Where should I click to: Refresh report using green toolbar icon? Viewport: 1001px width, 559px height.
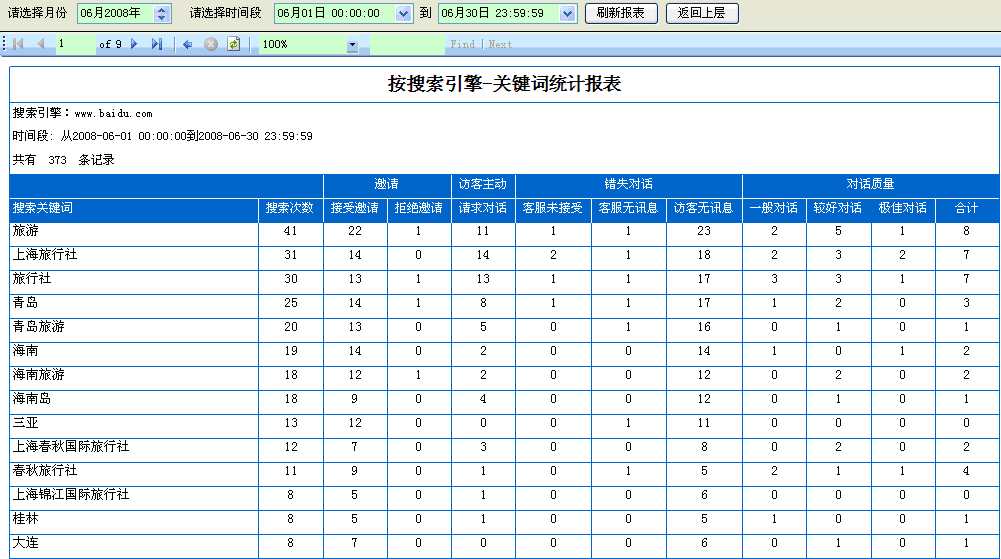click(233, 44)
